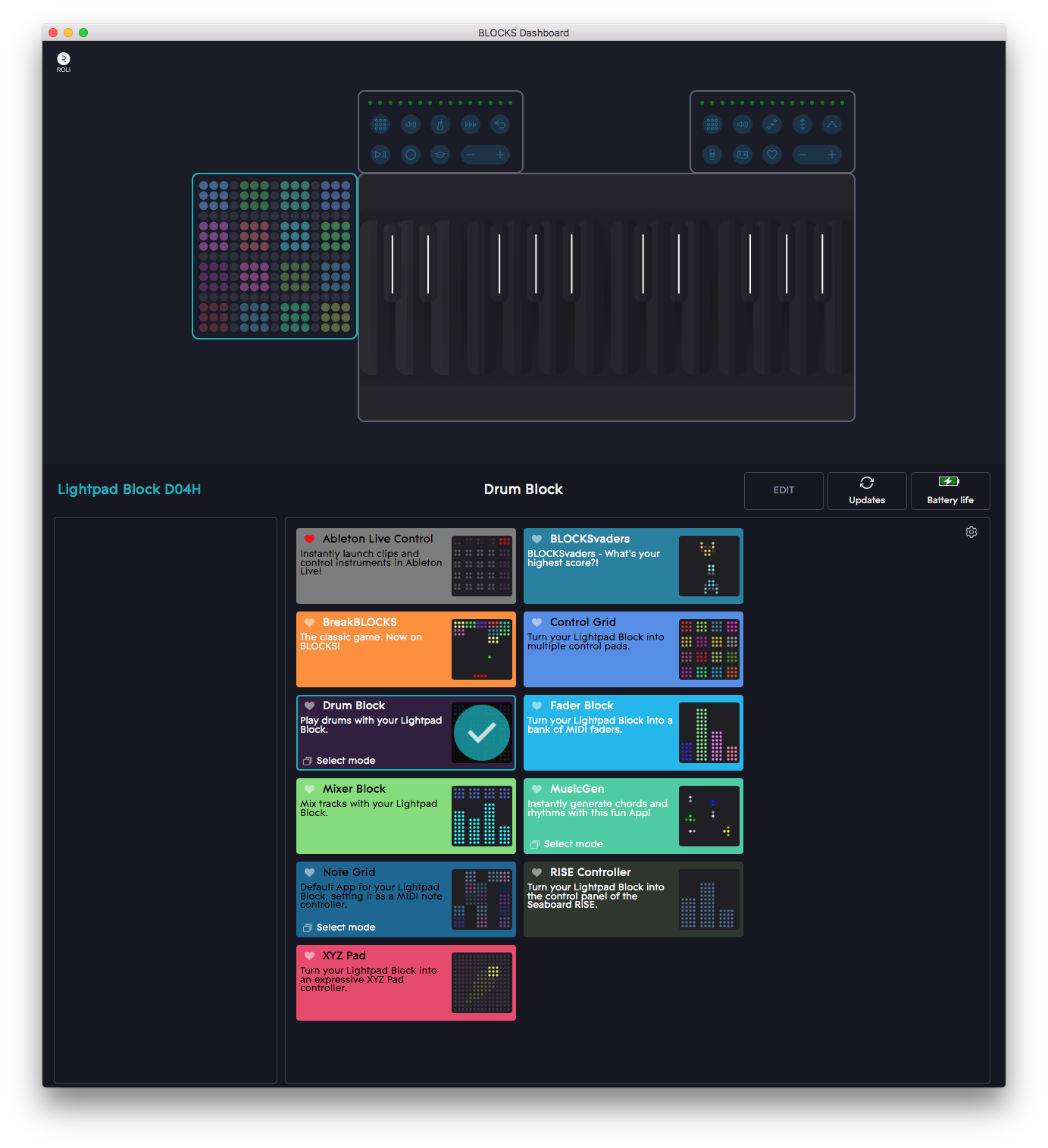
Task: Click Play/Pause on the Loop Block
Action: 380,155
